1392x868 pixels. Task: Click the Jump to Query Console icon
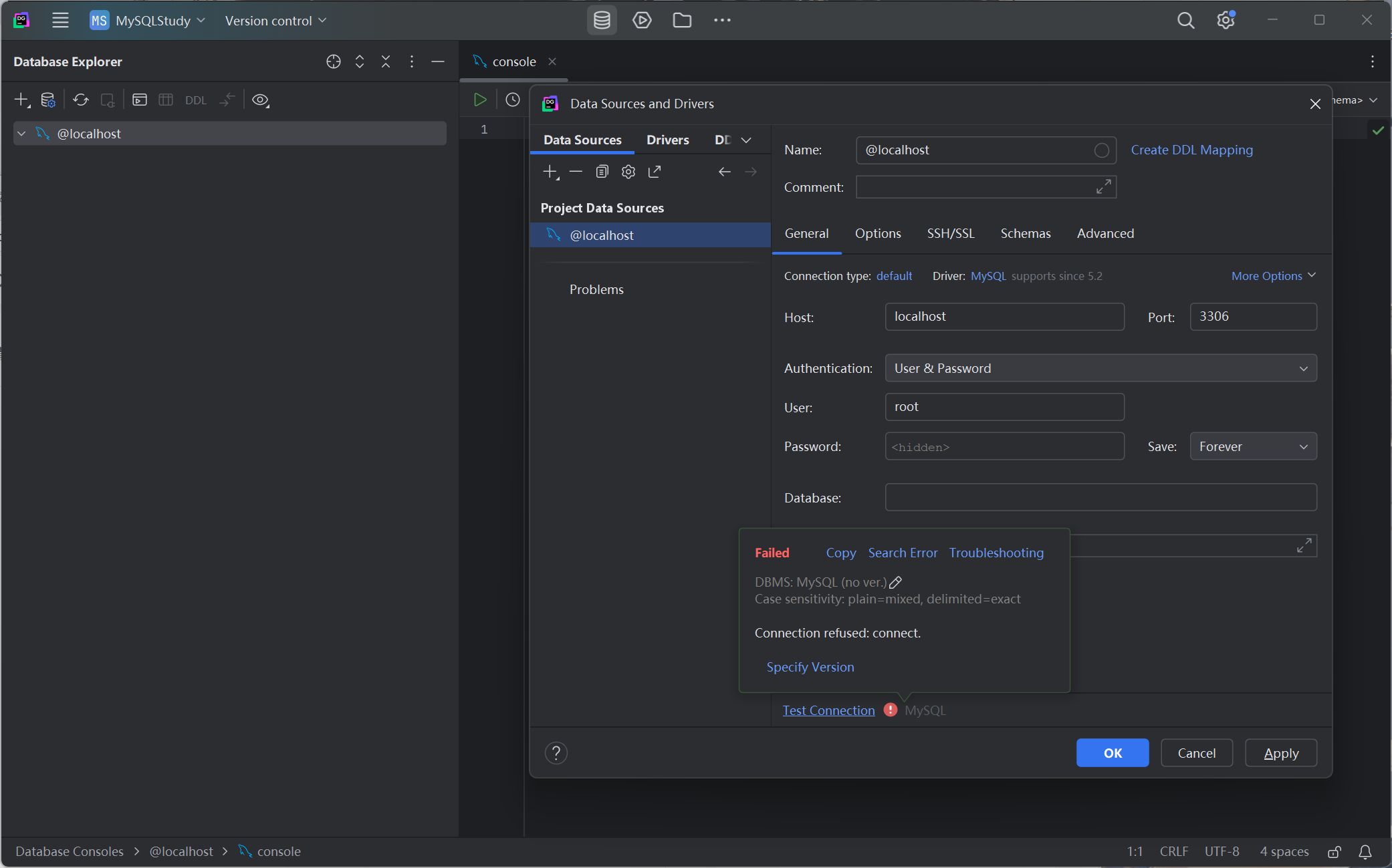139,100
